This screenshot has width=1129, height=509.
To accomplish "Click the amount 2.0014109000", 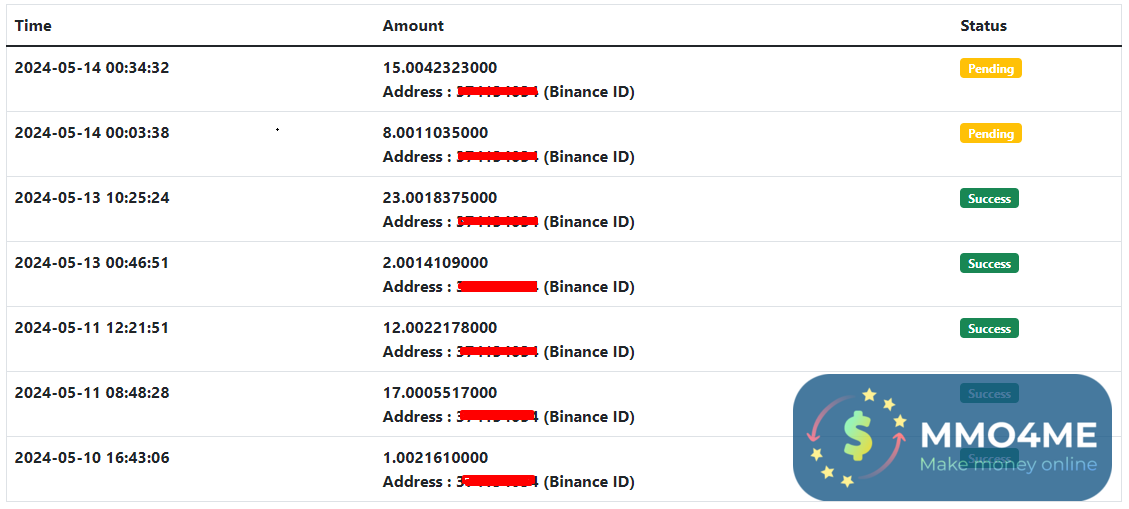I will pyautogui.click(x=435, y=262).
